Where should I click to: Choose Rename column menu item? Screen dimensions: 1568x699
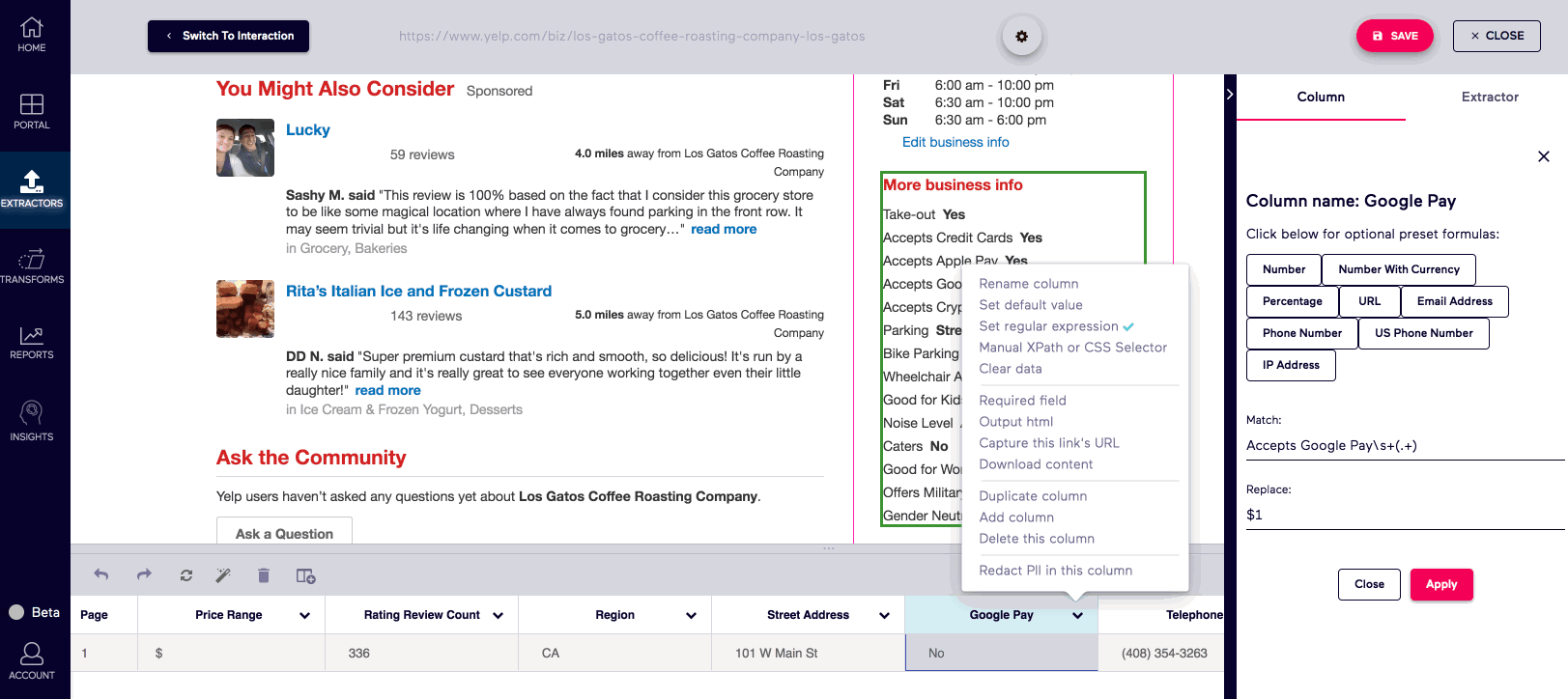tap(1029, 284)
